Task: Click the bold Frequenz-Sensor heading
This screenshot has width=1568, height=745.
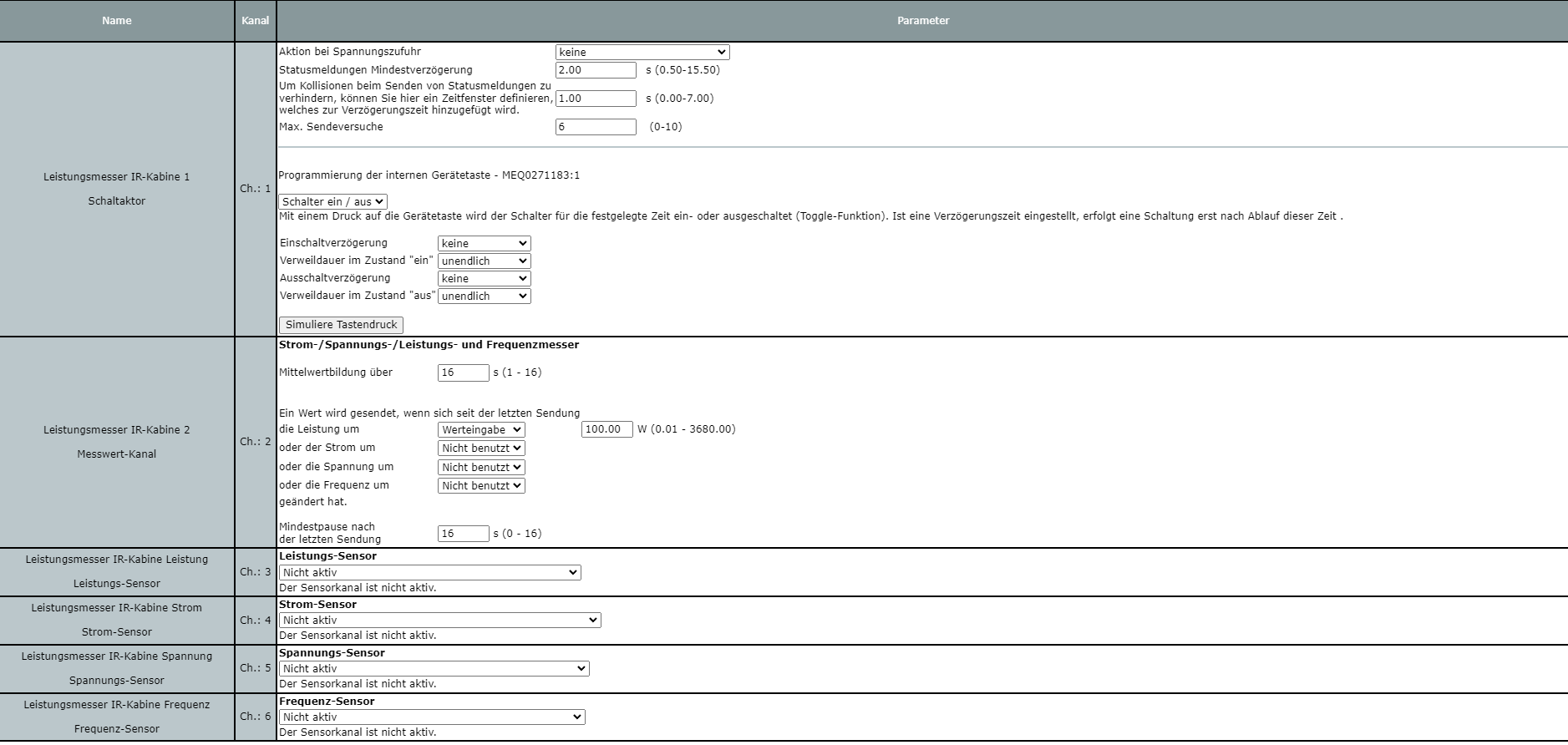Action: click(327, 702)
